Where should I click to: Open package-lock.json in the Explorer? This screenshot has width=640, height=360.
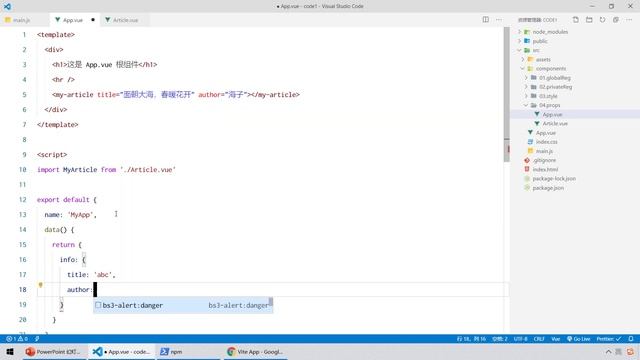(x=554, y=179)
